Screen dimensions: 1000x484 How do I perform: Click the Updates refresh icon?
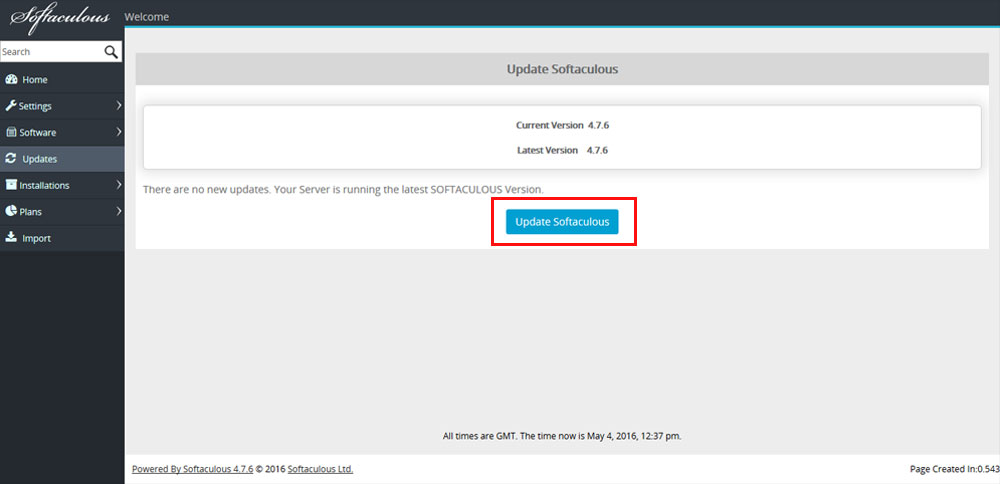point(11,159)
